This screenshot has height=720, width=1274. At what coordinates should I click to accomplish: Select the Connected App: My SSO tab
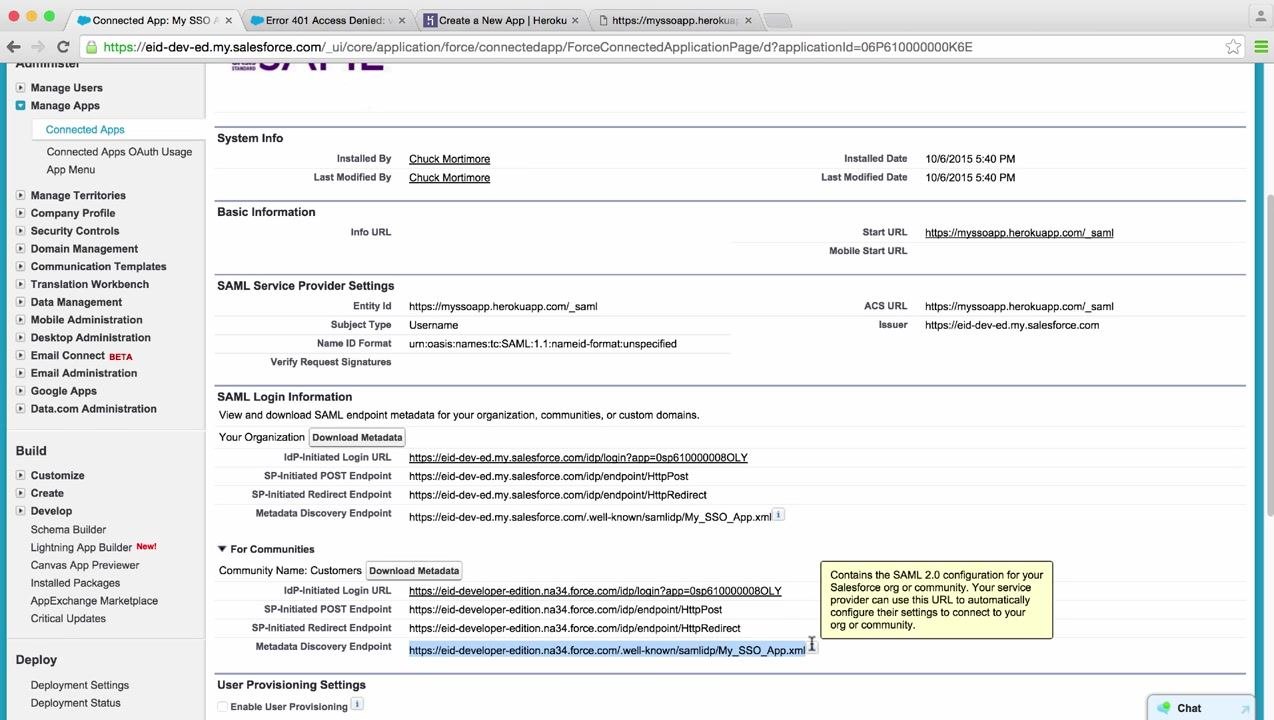pos(155,20)
